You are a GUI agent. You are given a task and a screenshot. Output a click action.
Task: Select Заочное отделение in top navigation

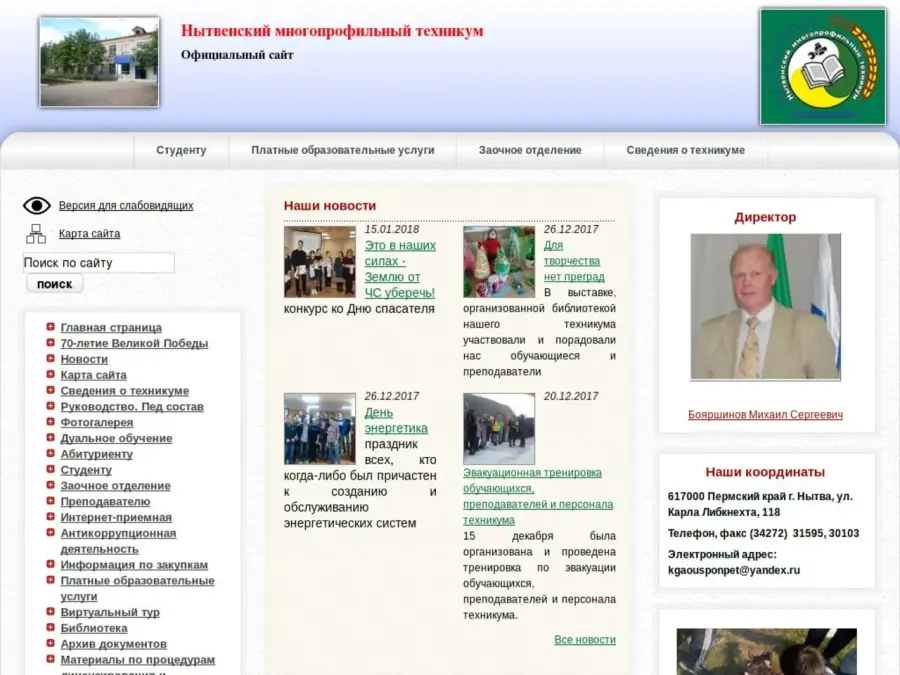529,150
